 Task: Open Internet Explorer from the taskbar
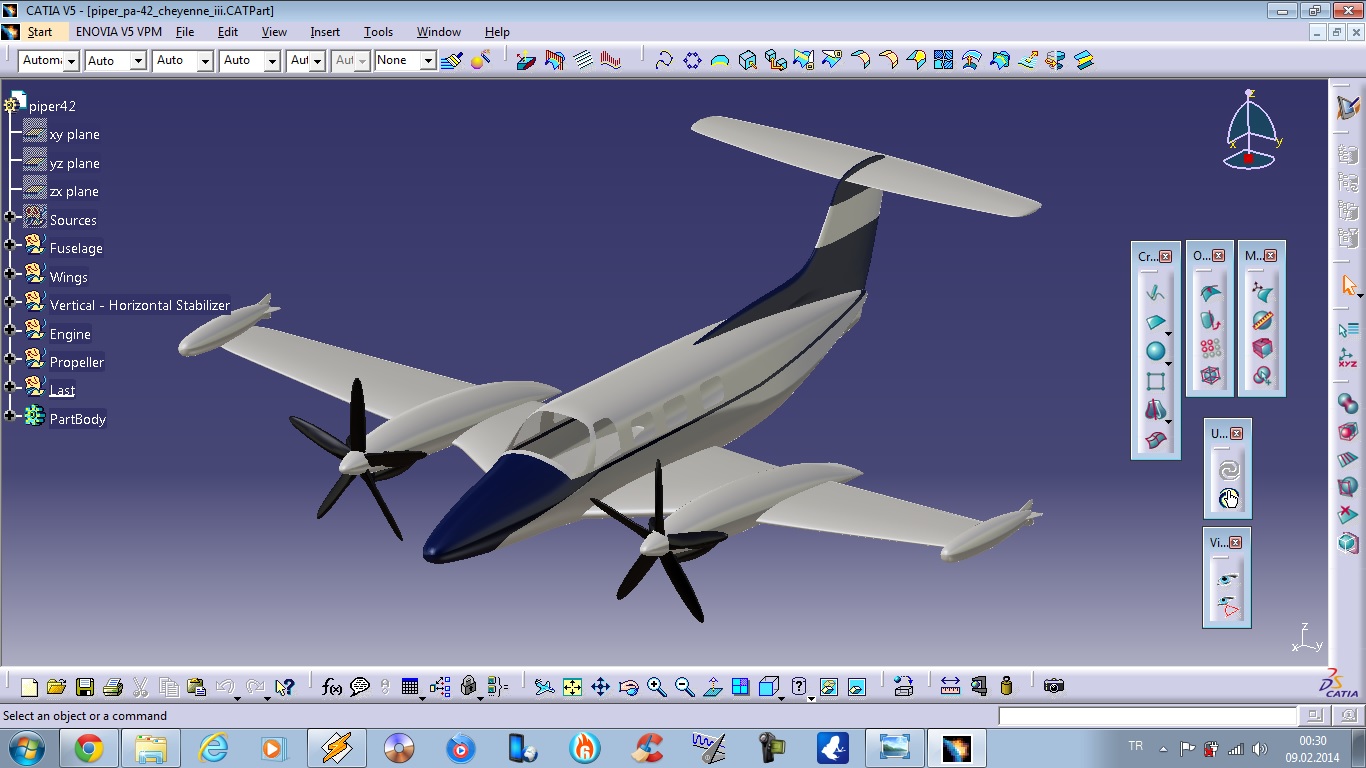tap(213, 748)
